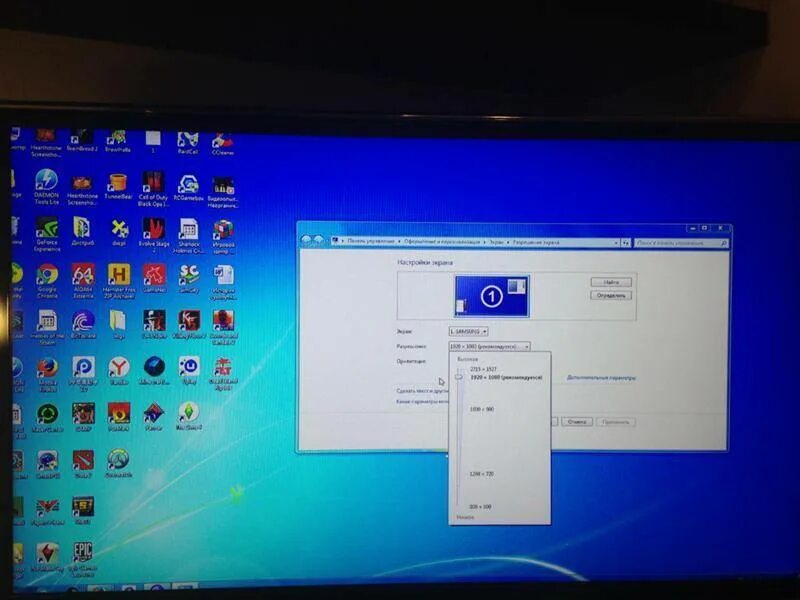
Task: Select 1600 × 900 on the resolution slider
Action: tap(482, 409)
